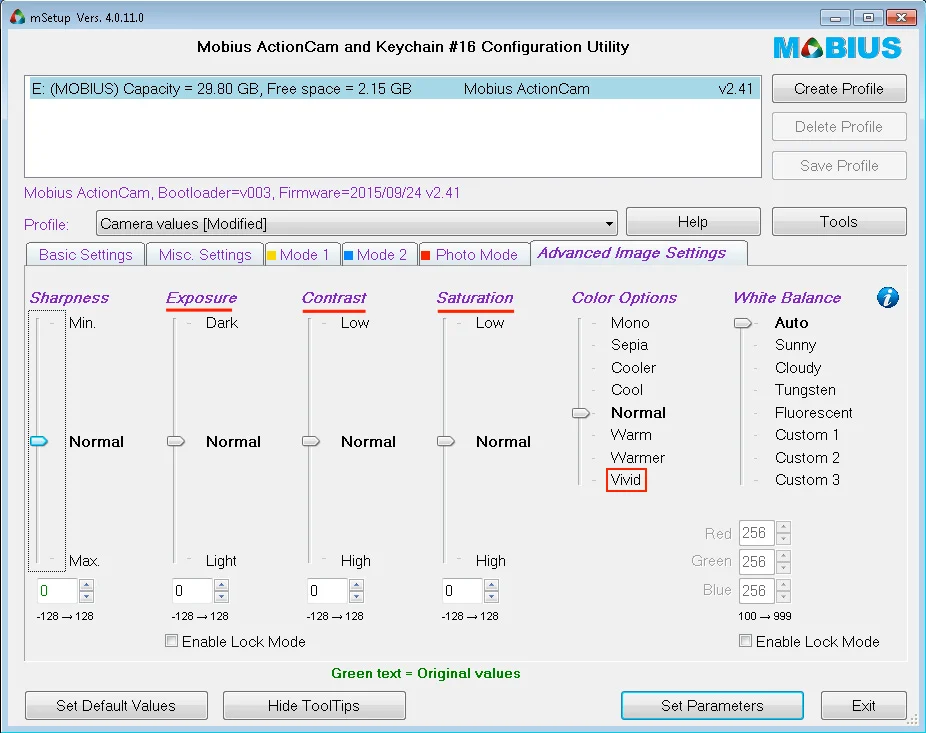Select Sepia in Color Options
Viewport: 926px width, 733px height.
[x=630, y=345]
